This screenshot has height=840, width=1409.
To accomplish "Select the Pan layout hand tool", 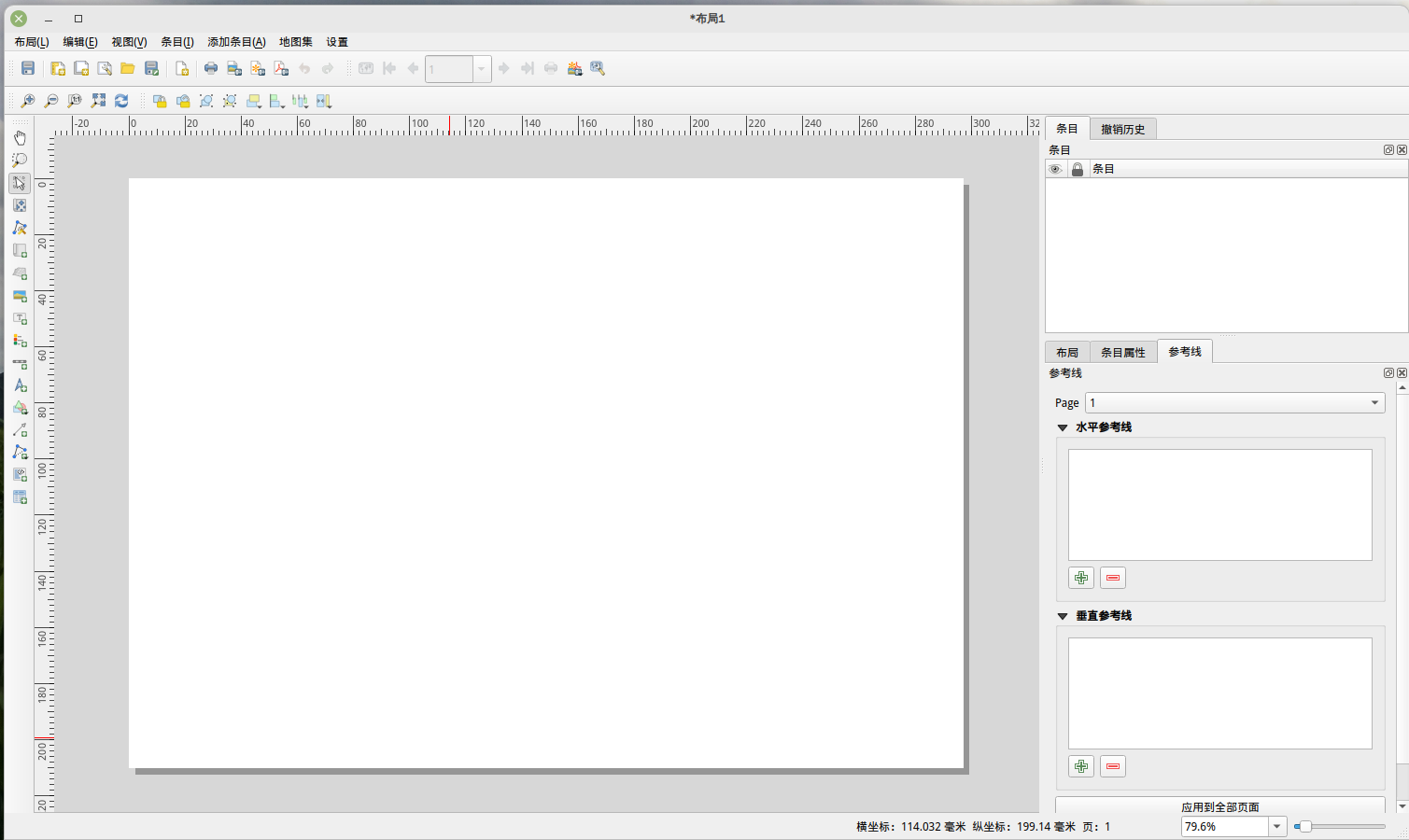I will point(20,137).
